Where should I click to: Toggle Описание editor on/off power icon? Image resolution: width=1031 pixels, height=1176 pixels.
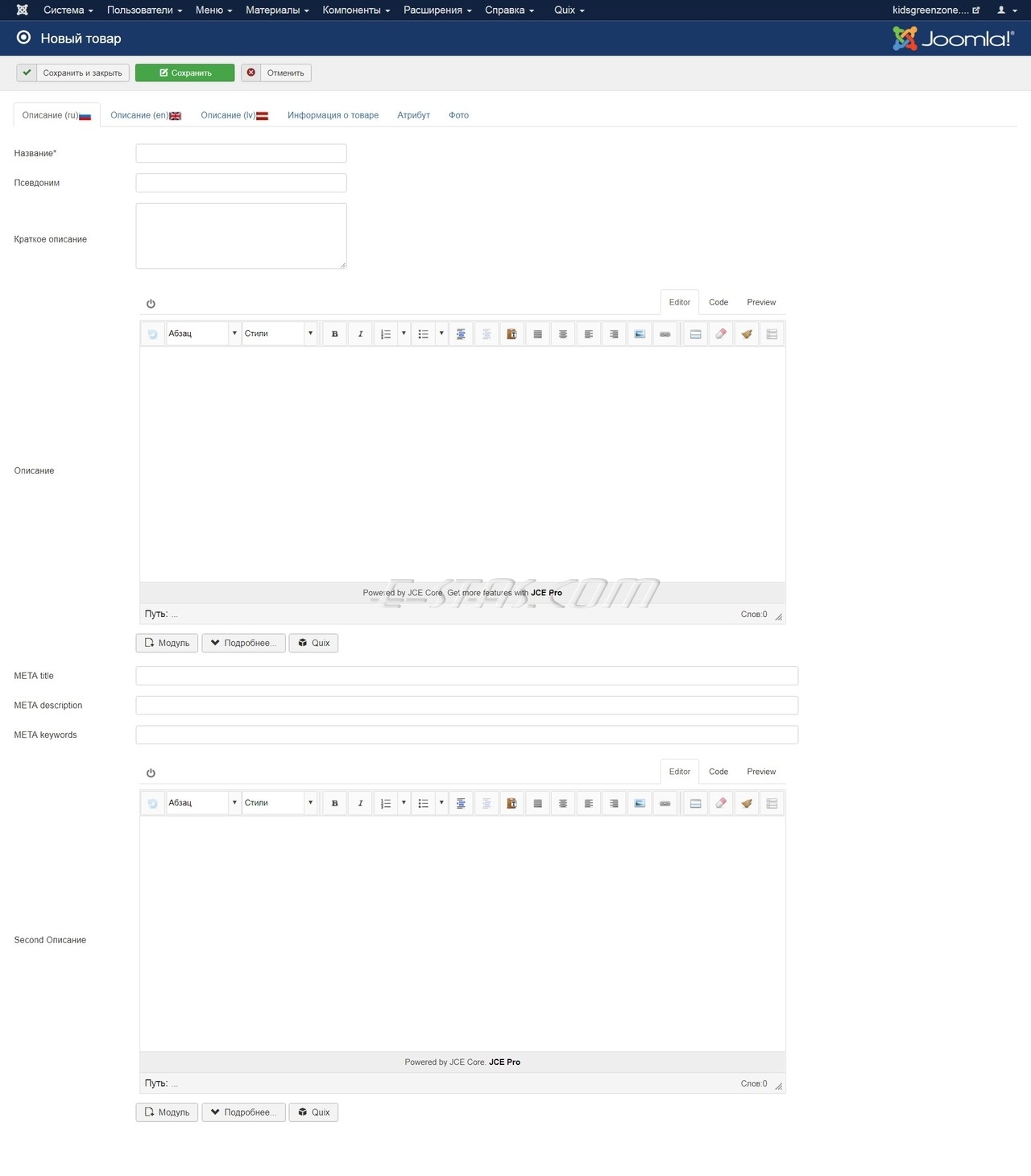(x=151, y=304)
